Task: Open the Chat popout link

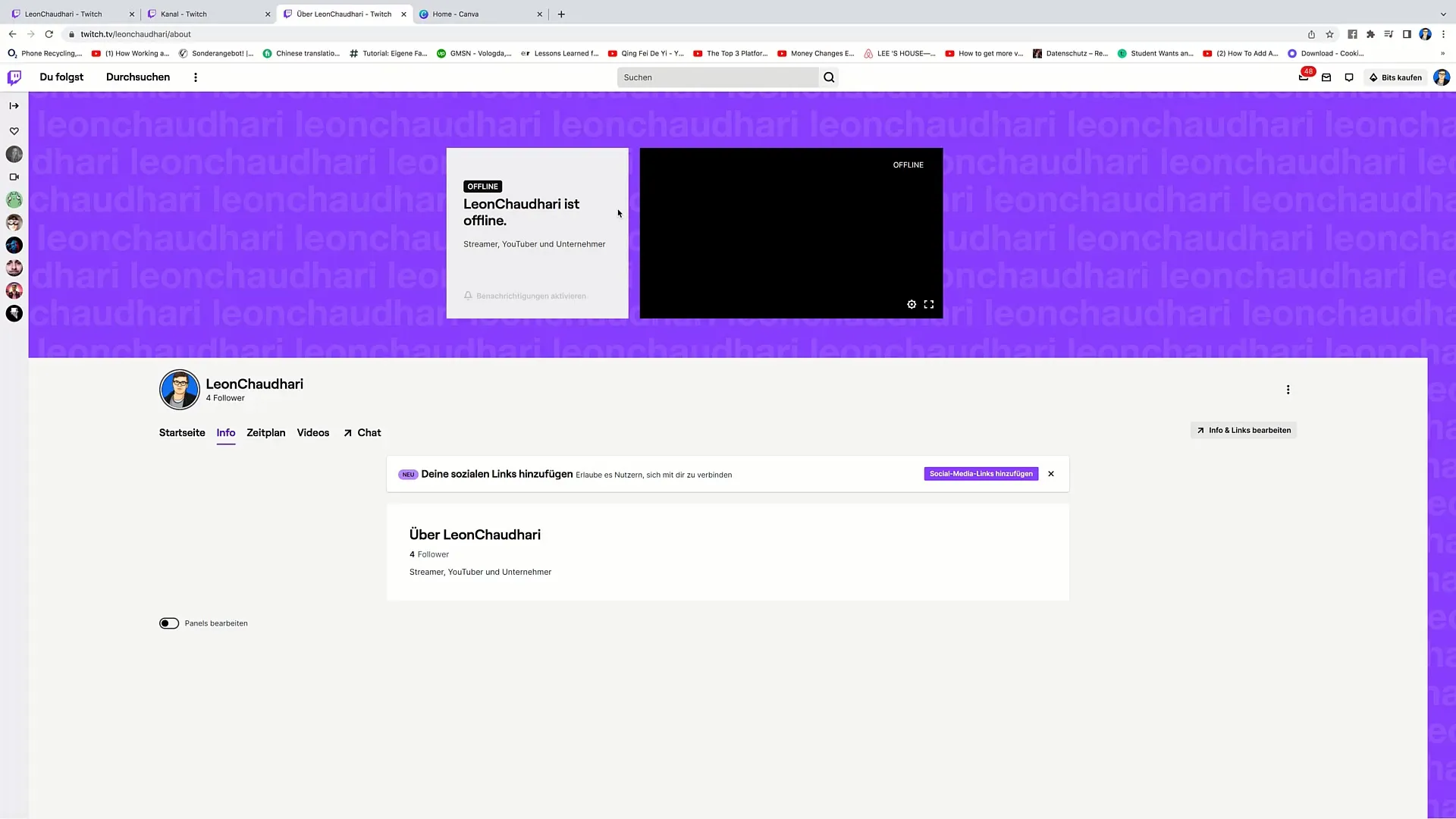Action: tap(362, 432)
